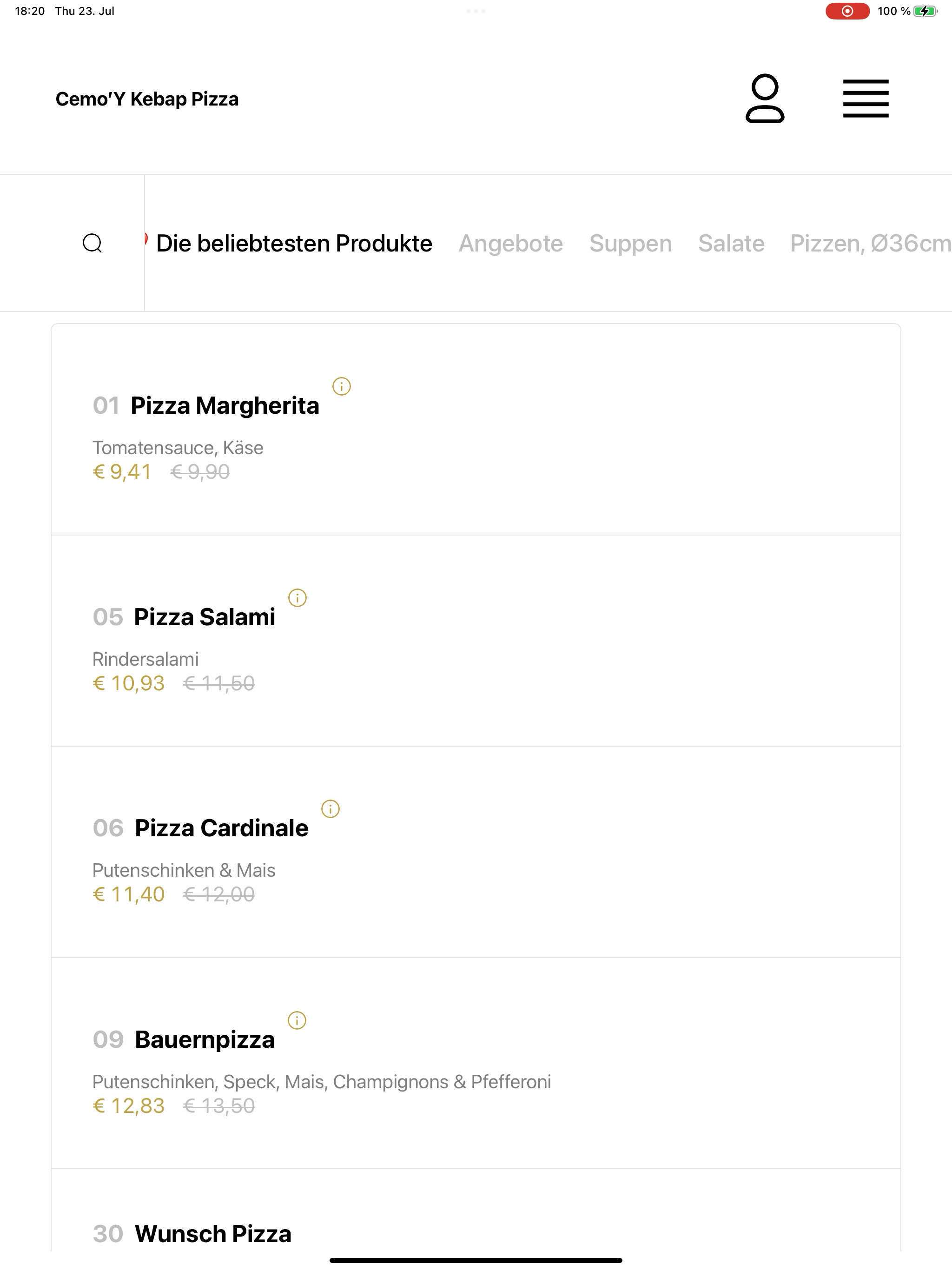Screen dimensions: 952x1270
Task: Switch to the Angebote category
Action: (x=510, y=244)
